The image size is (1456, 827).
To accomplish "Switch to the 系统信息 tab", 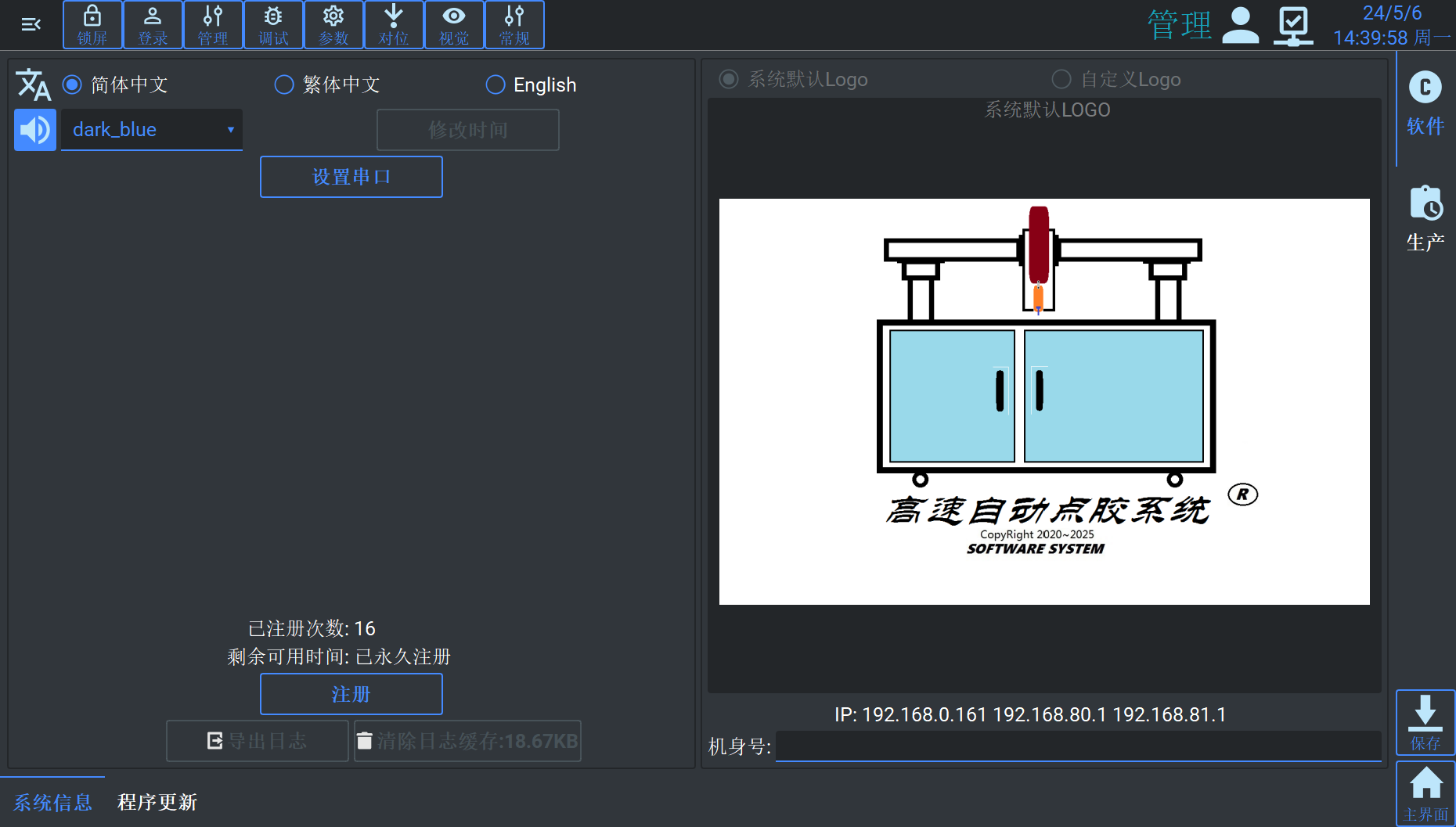I will pyautogui.click(x=52, y=802).
